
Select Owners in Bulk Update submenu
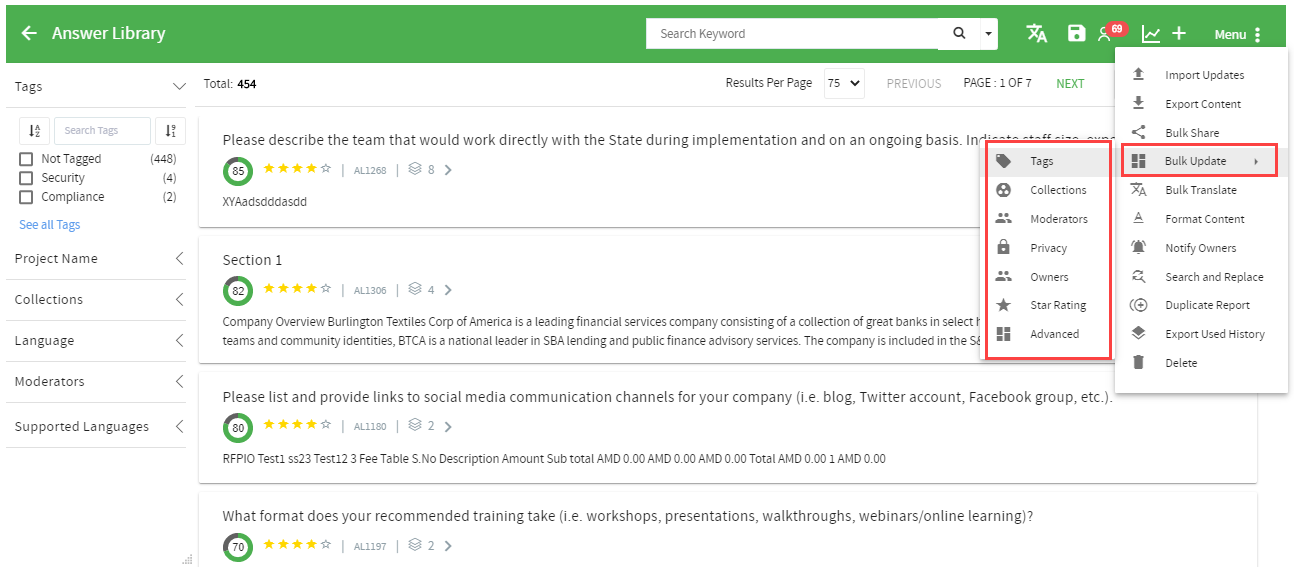click(x=1048, y=277)
